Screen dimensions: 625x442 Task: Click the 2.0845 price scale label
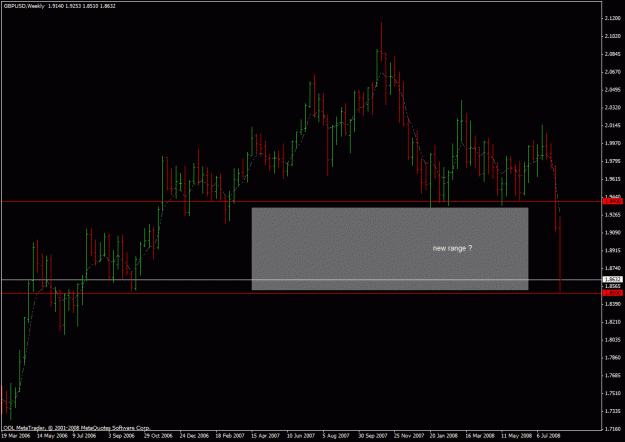(x=613, y=54)
